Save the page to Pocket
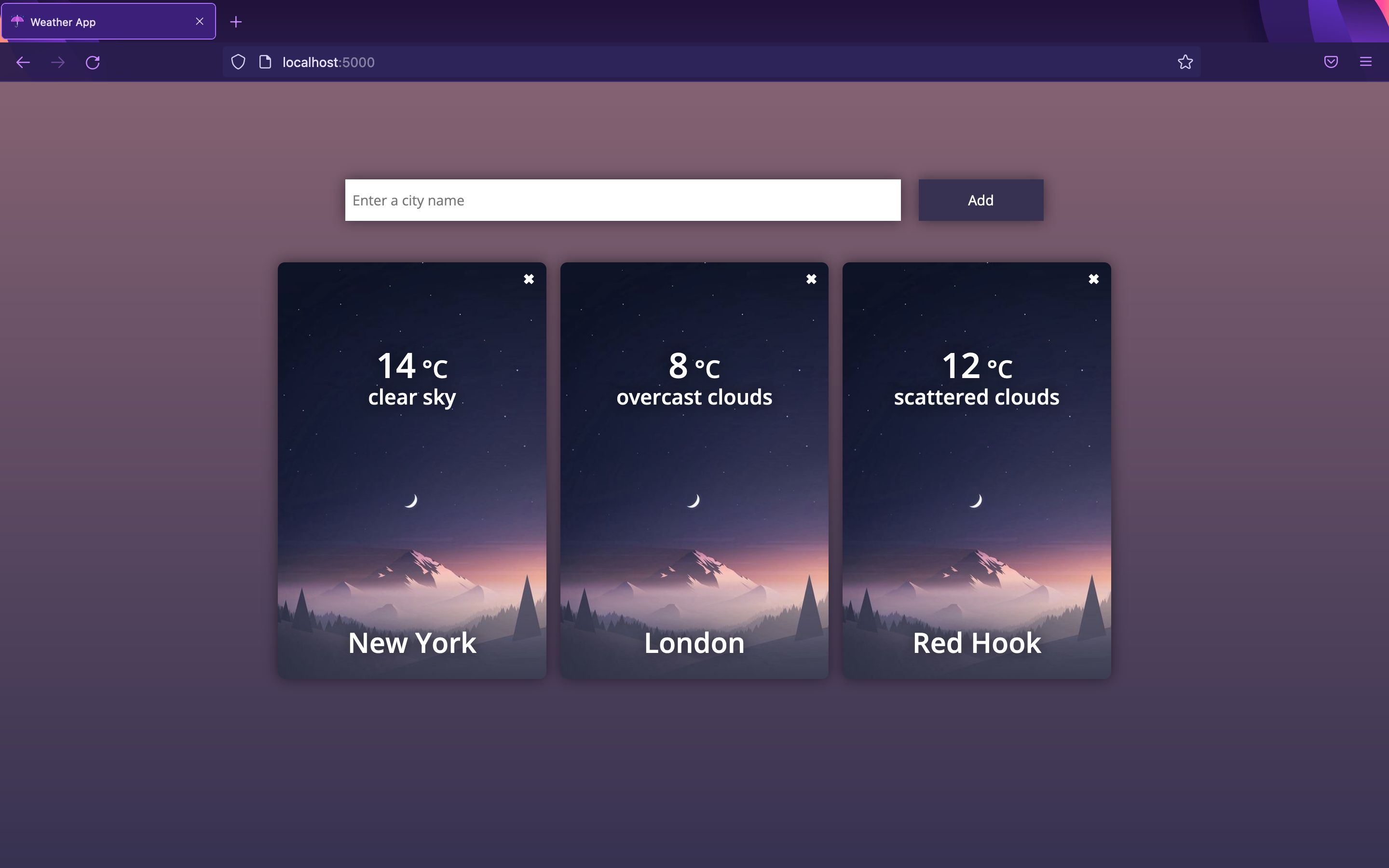Screen dimensions: 1389x868 click(x=1331, y=61)
